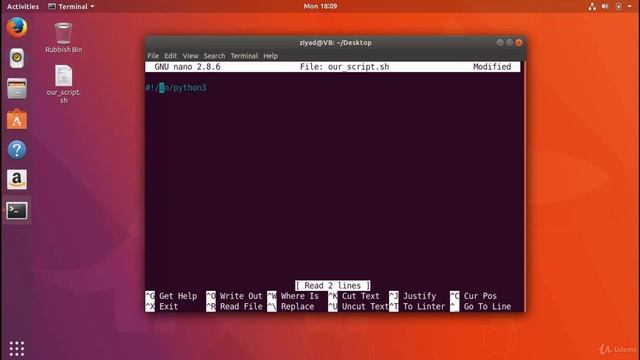Click the 'Exit' shortcut hint
The width and height of the screenshot is (640, 360).
[169, 307]
